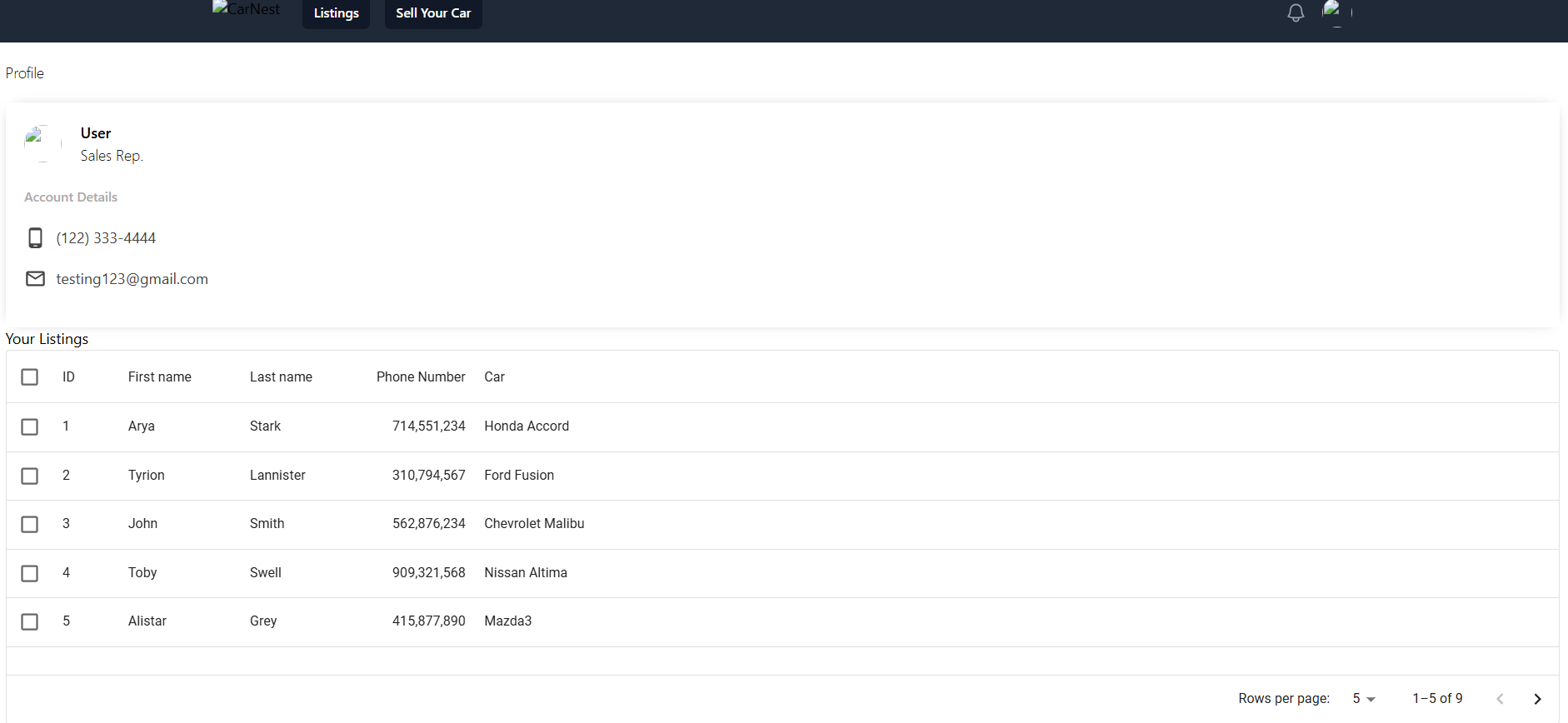Click the notification bell icon
1568x723 pixels.
[x=1296, y=13]
